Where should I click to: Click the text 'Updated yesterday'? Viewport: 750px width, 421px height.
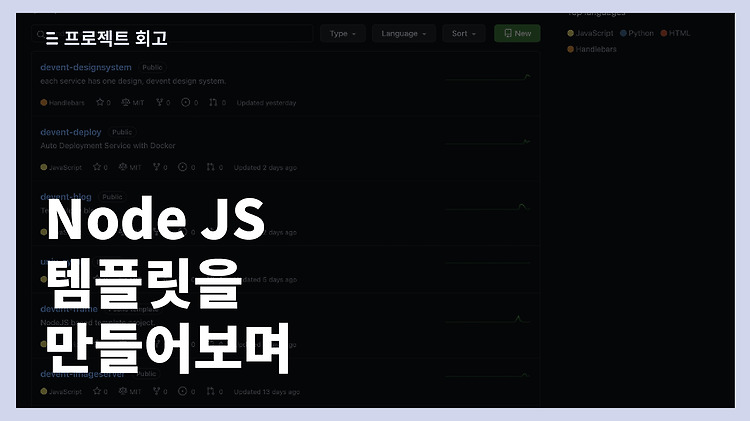pos(266,103)
